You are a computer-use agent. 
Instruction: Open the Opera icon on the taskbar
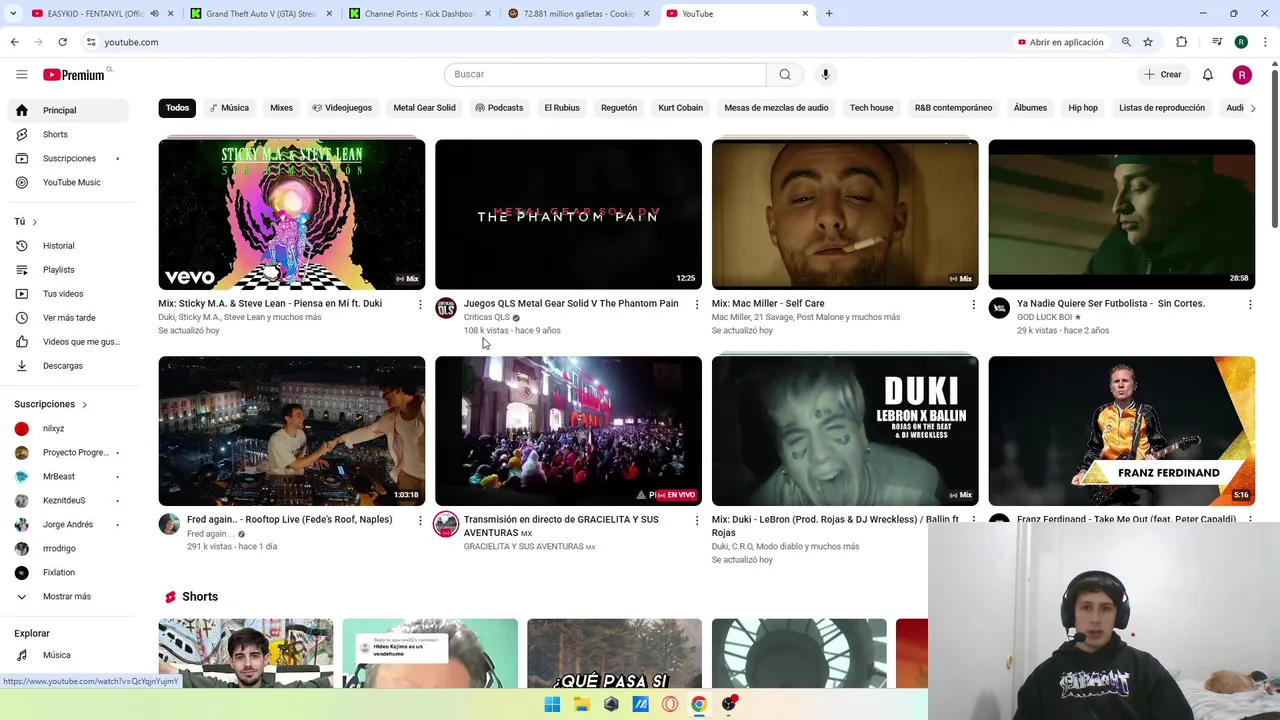670,704
